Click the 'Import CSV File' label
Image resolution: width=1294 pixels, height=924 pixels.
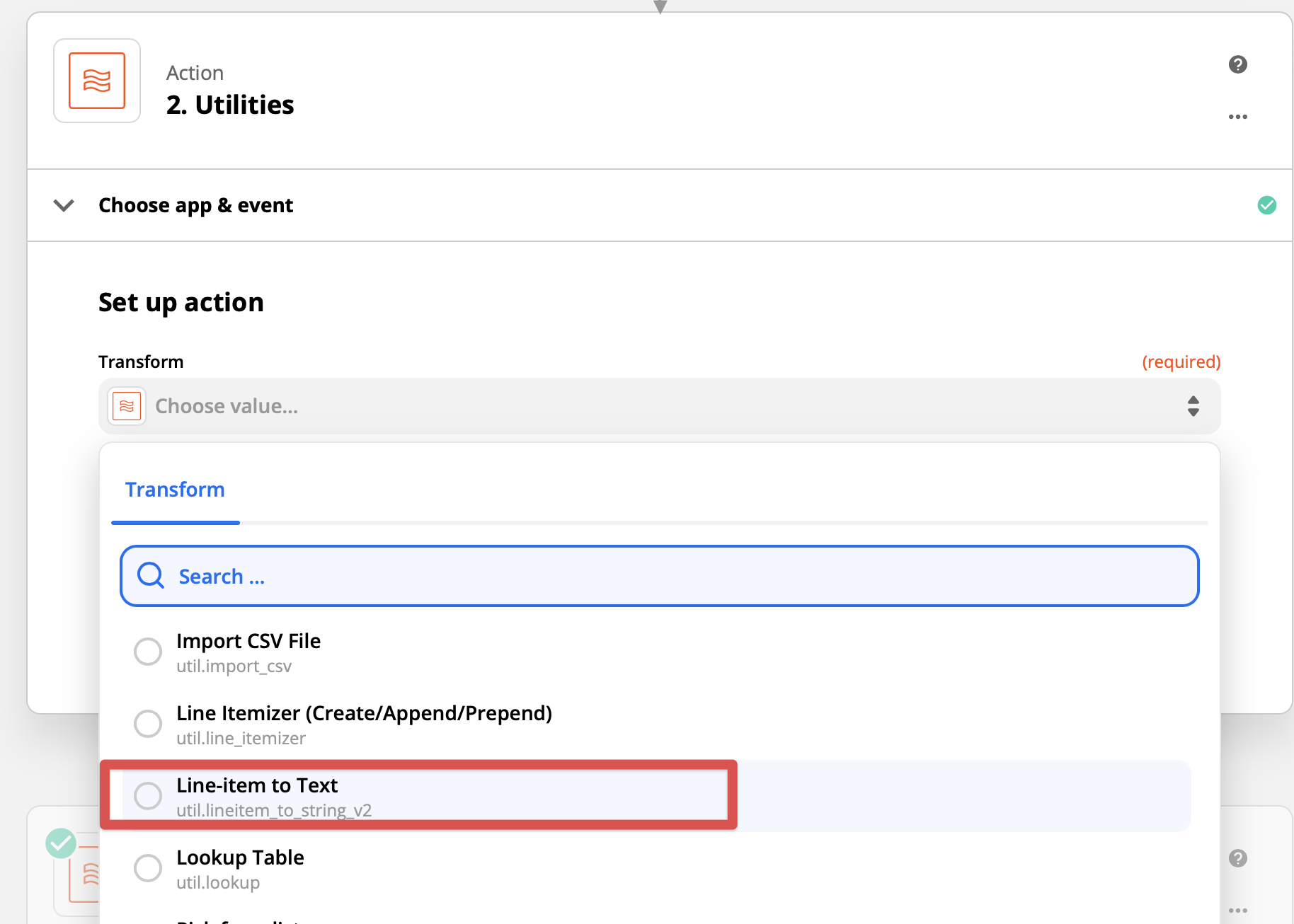(x=248, y=641)
